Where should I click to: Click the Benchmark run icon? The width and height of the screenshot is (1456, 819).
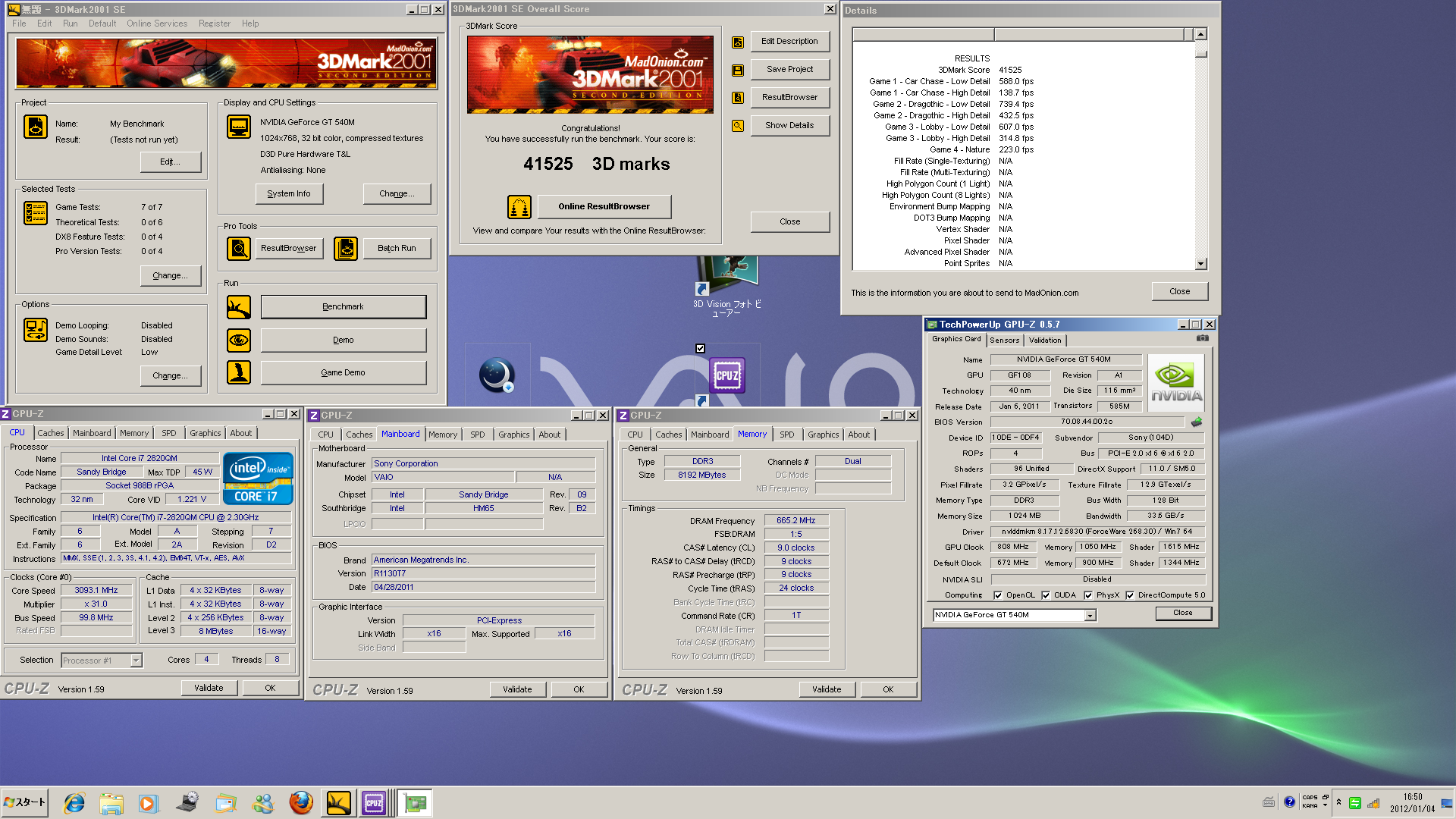click(x=239, y=307)
